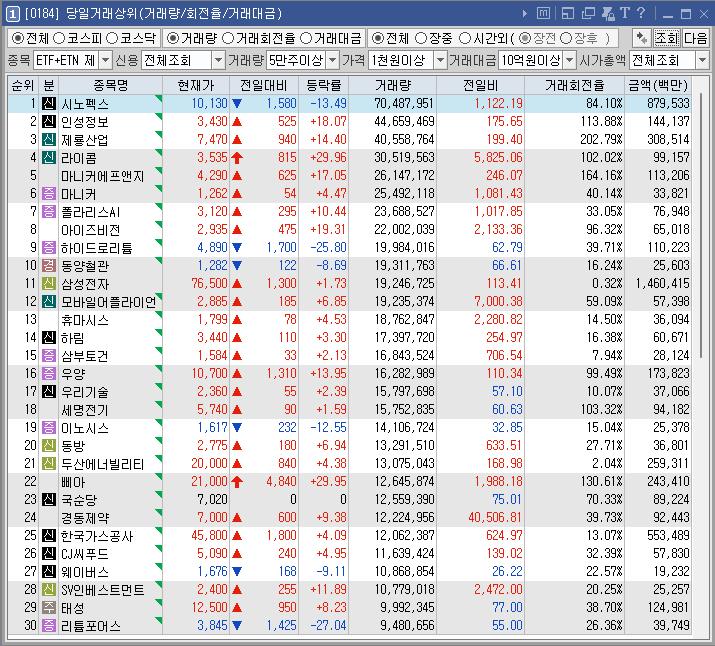Open the 거래량 5만주이상 dropdown
715x646 pixels.
pyautogui.click(x=333, y=60)
